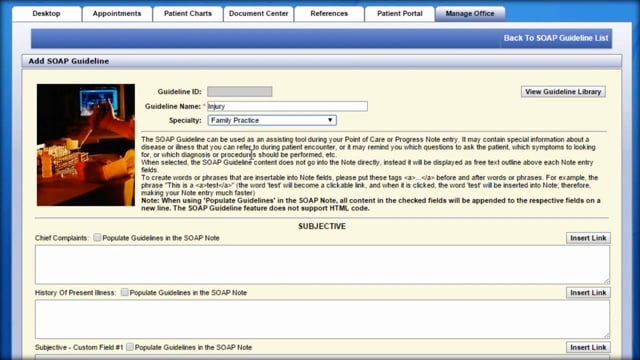Click the 'Guideline Name:' label
This screenshot has height=360, width=640.
pyautogui.click(x=173, y=106)
